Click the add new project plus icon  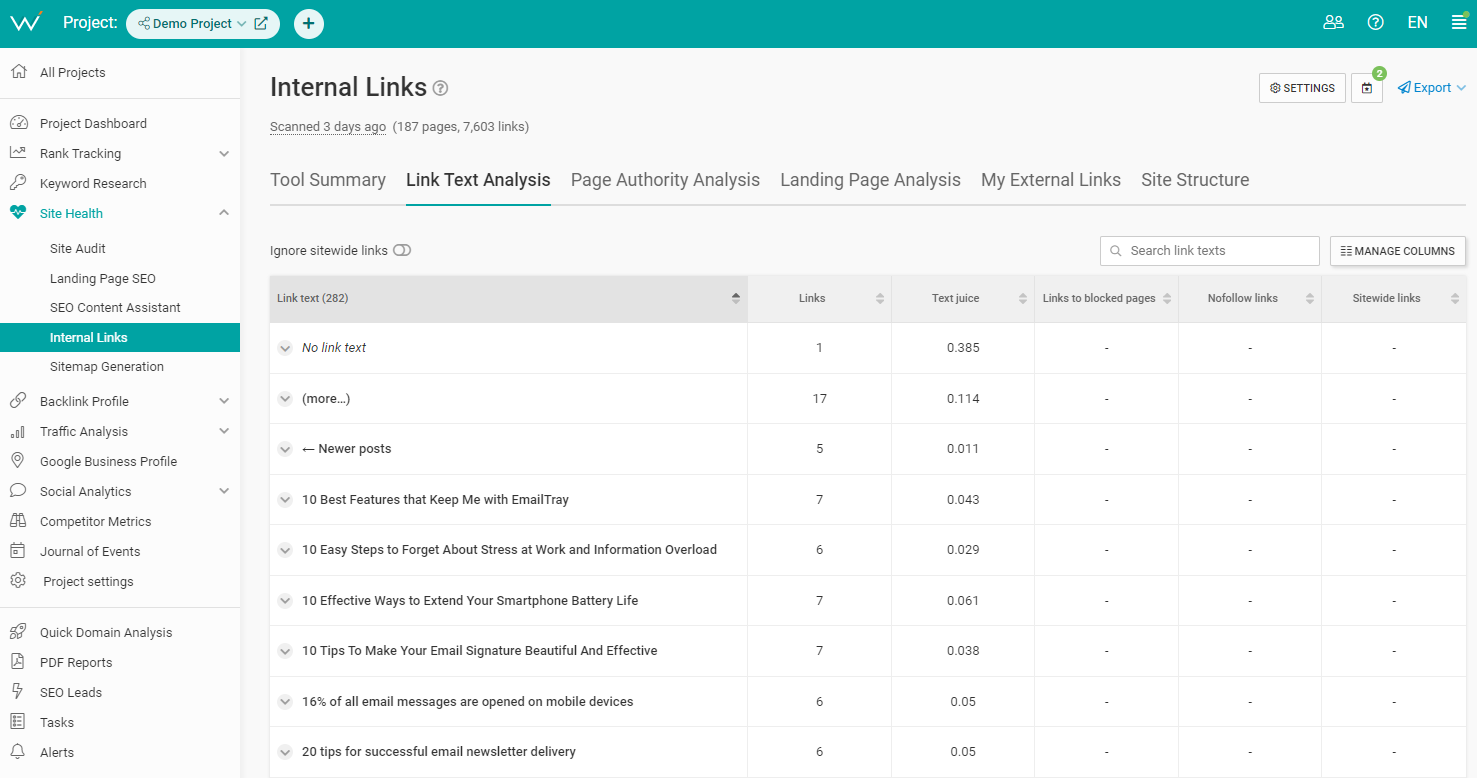pyautogui.click(x=308, y=24)
